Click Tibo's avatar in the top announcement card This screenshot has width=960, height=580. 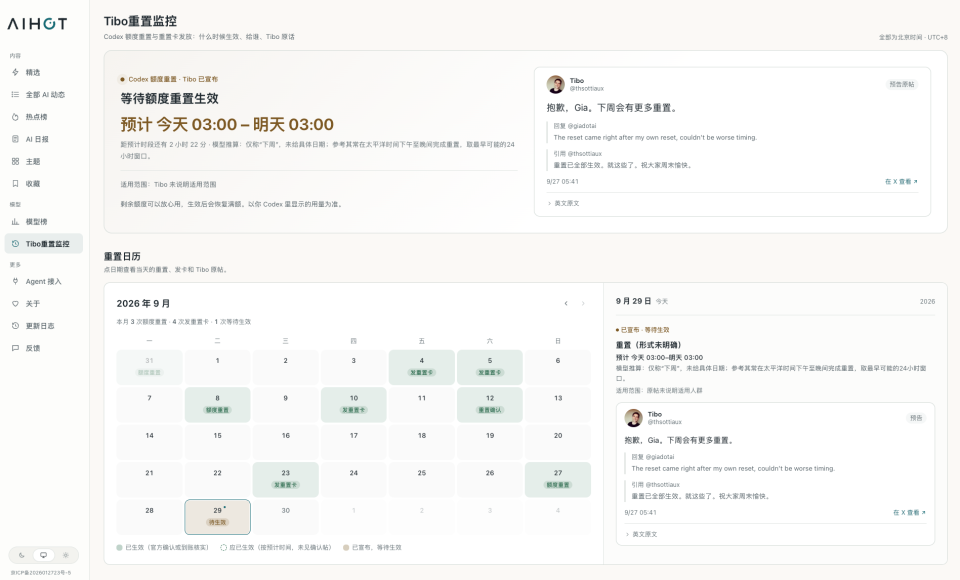tap(556, 85)
